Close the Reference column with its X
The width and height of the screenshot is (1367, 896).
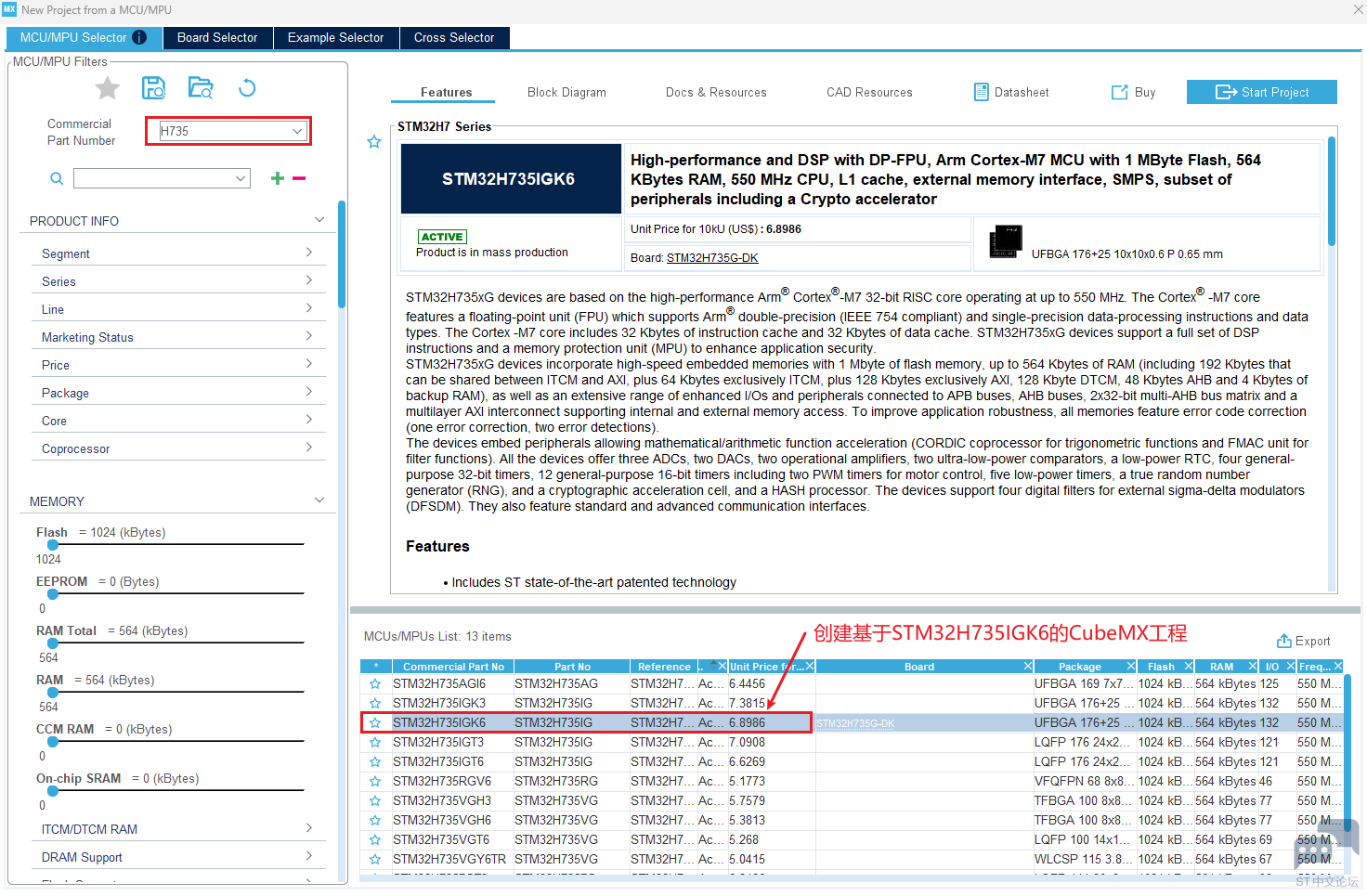pos(723,666)
